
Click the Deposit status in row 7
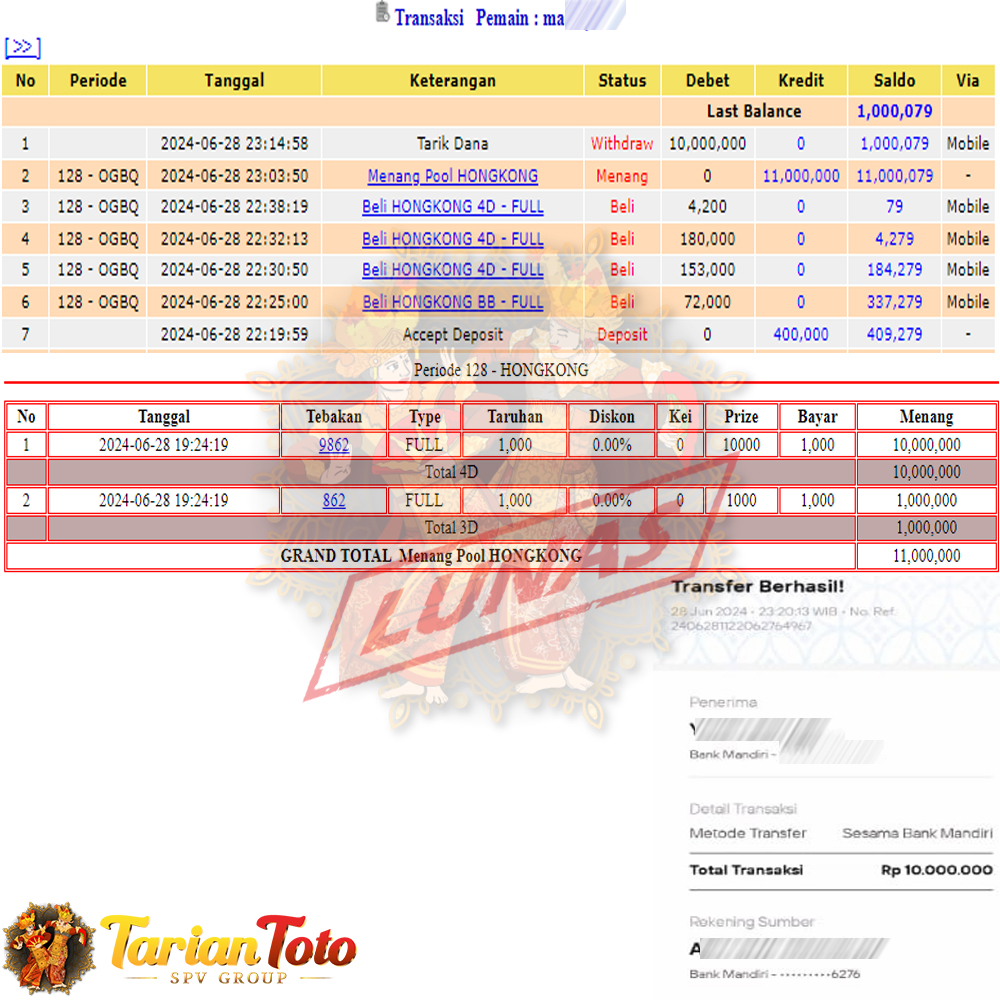point(622,335)
